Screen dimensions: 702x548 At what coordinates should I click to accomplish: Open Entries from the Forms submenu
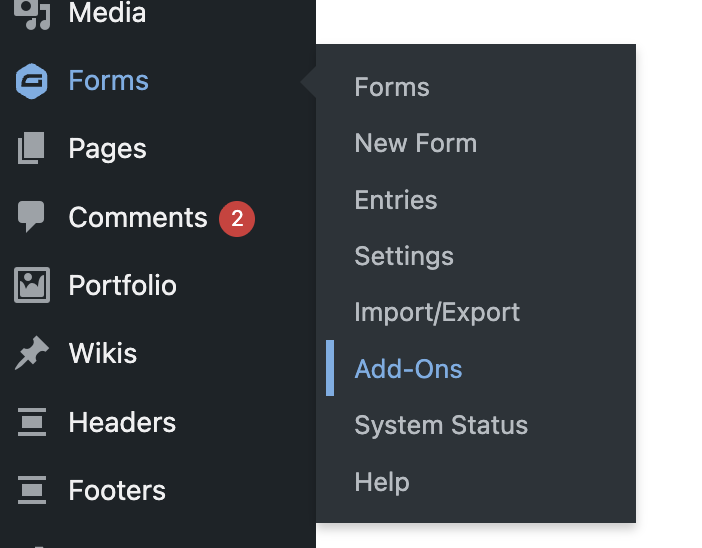[395, 200]
